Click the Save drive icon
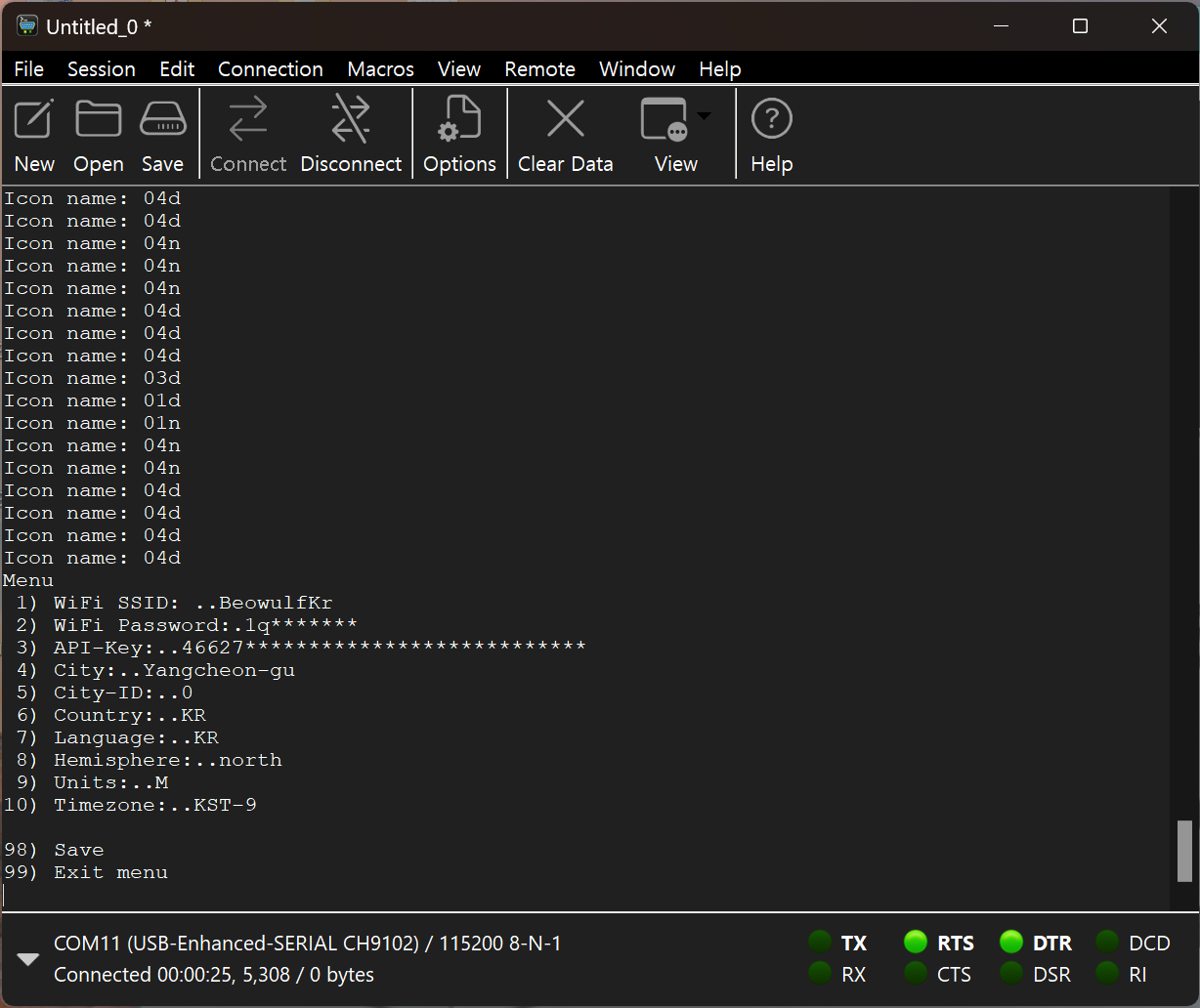 (162, 119)
